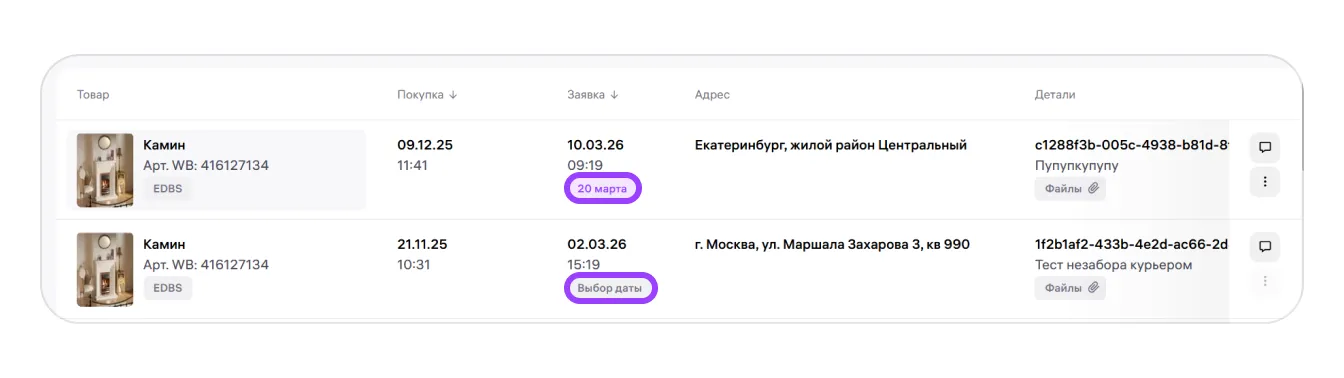Click first Камин product thumbnail
The height and width of the screenshot is (378, 1344).
coord(105,171)
